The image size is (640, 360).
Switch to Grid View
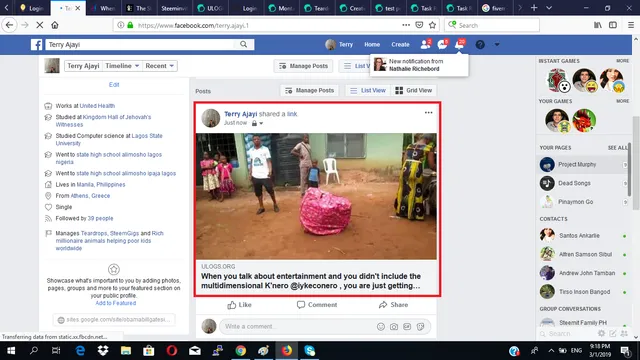pos(413,91)
